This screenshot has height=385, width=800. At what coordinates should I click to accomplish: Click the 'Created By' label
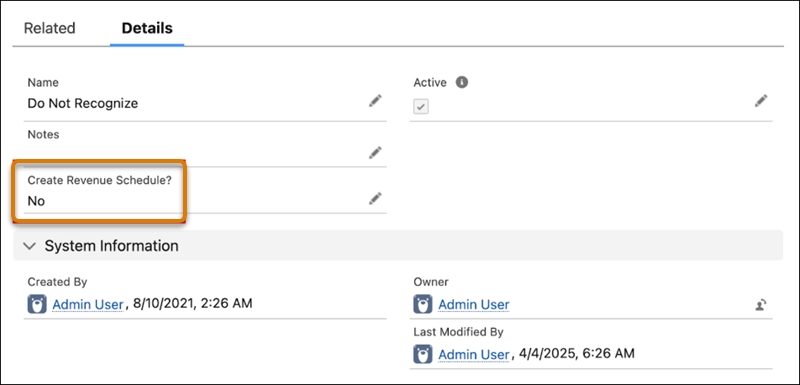pos(57,282)
